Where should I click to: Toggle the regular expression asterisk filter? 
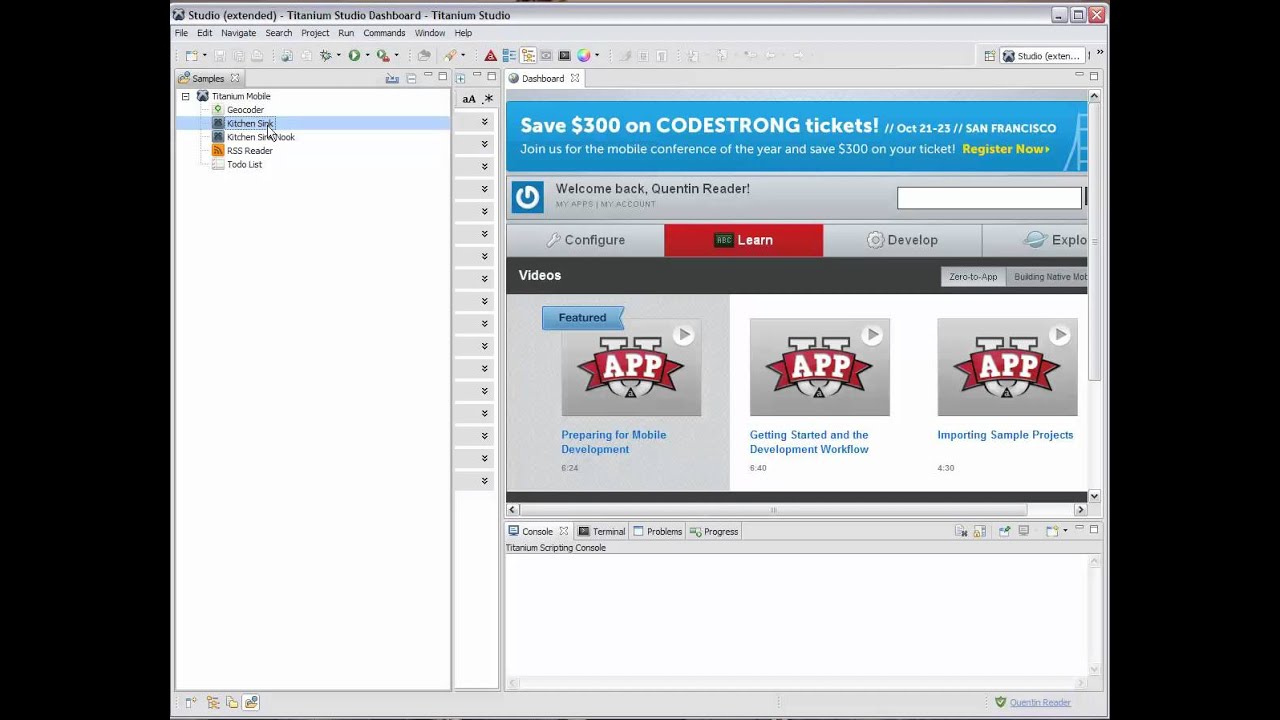coord(488,99)
